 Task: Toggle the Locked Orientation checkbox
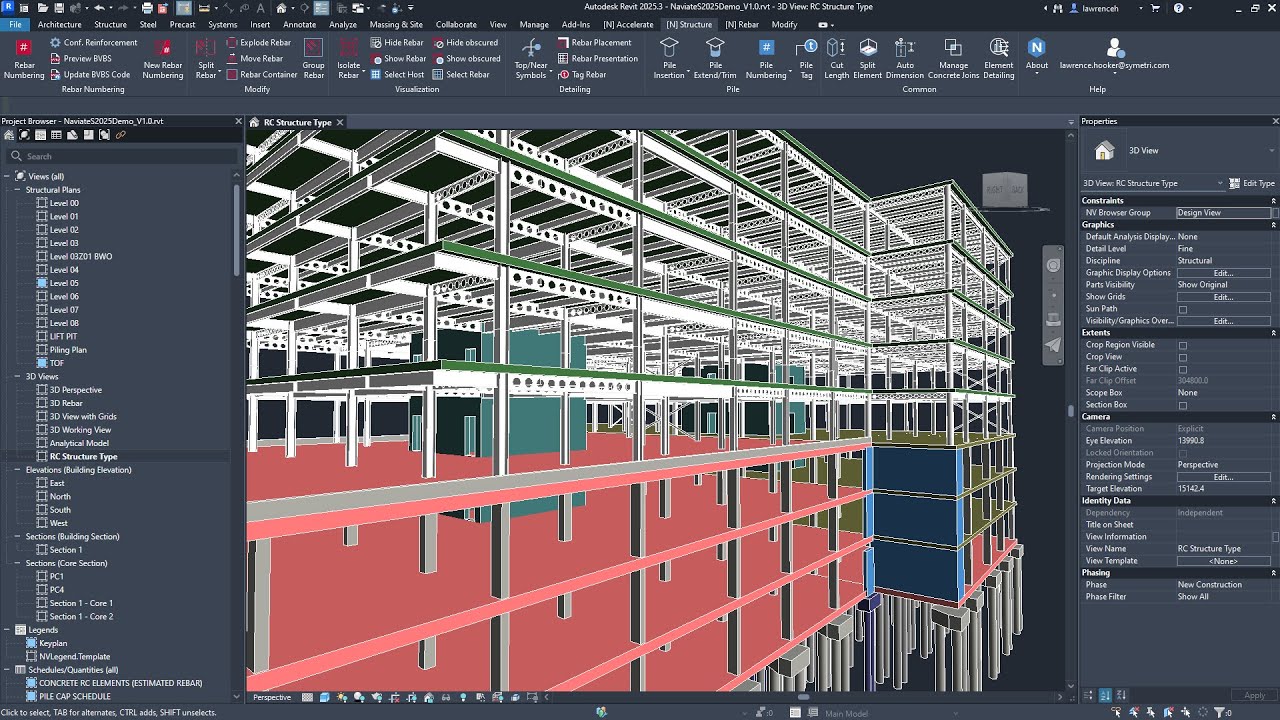(1183, 453)
